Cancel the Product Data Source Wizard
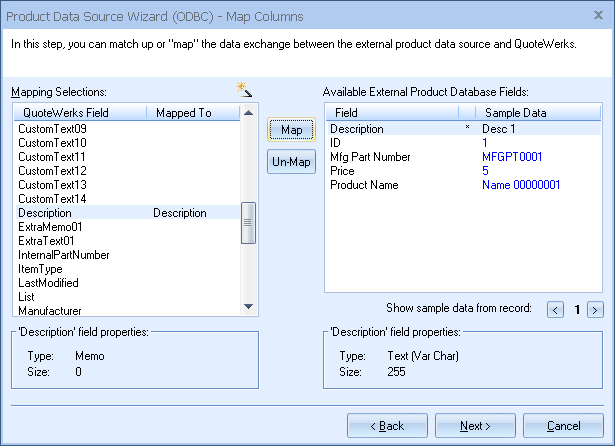This screenshot has width=615, height=446. 563,426
